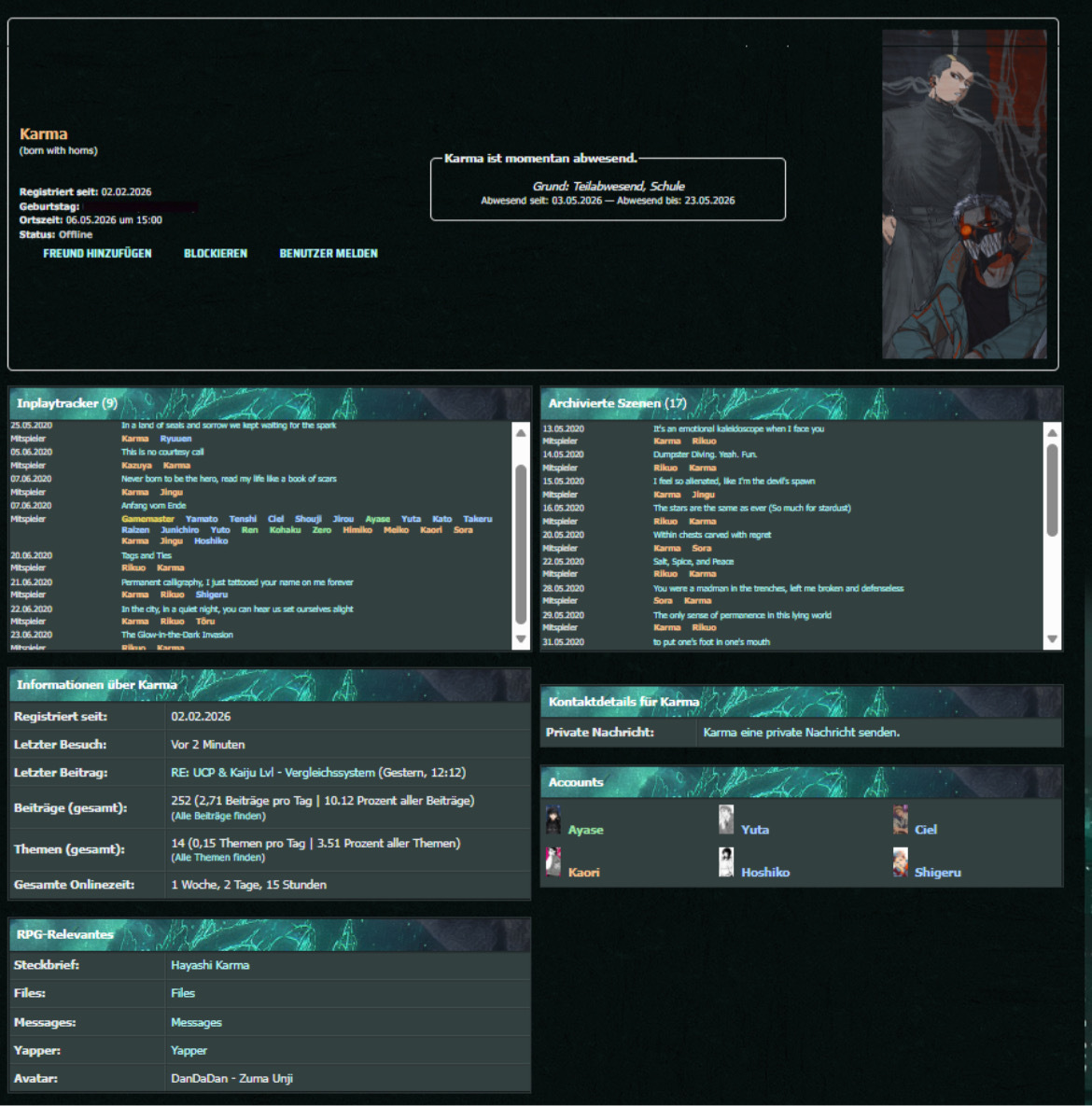Screen dimensions: 1092x1106
Task: Open player Raizen's profile link
Action: coord(135,530)
